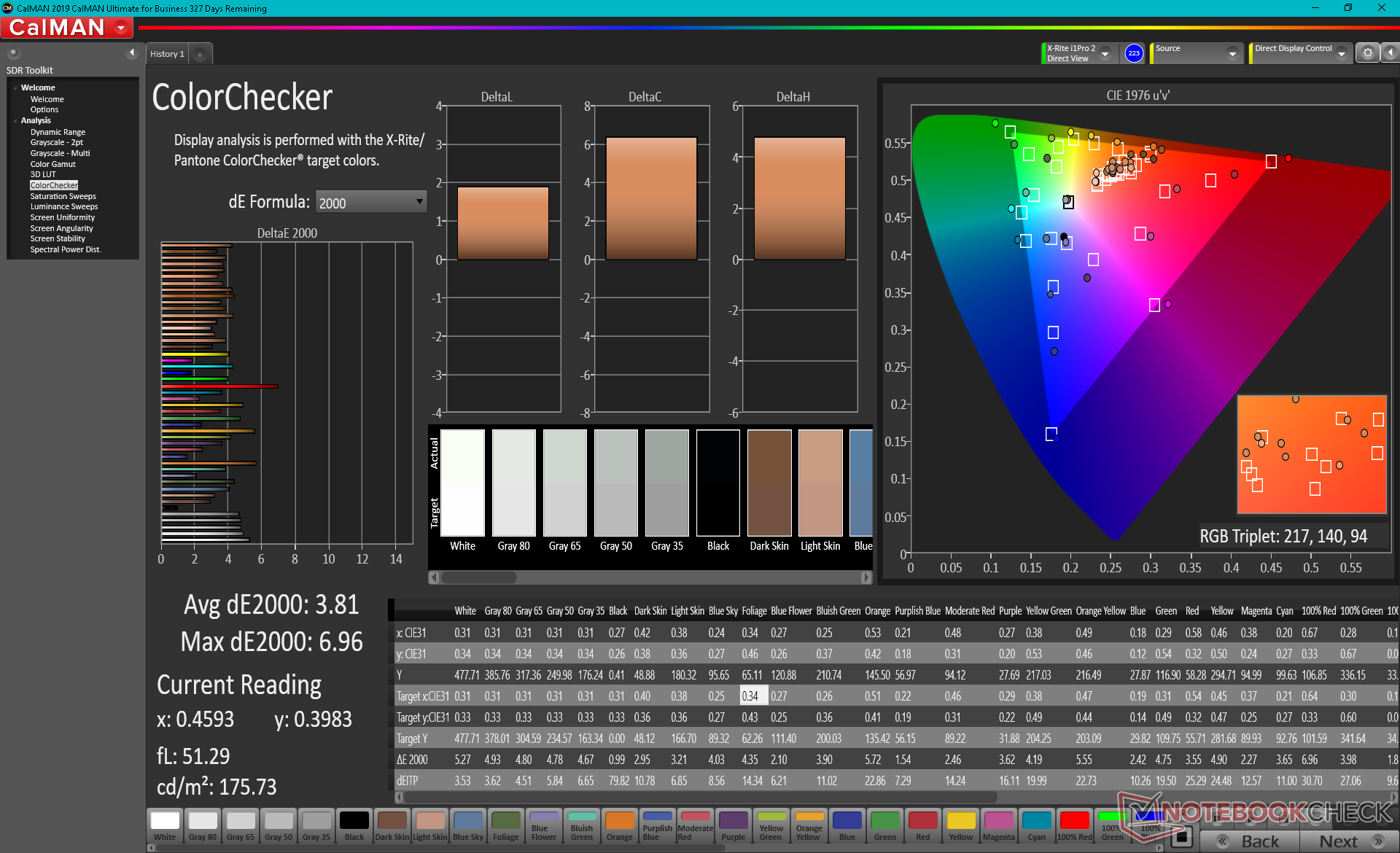Open the dE Formula dropdown

point(371,203)
